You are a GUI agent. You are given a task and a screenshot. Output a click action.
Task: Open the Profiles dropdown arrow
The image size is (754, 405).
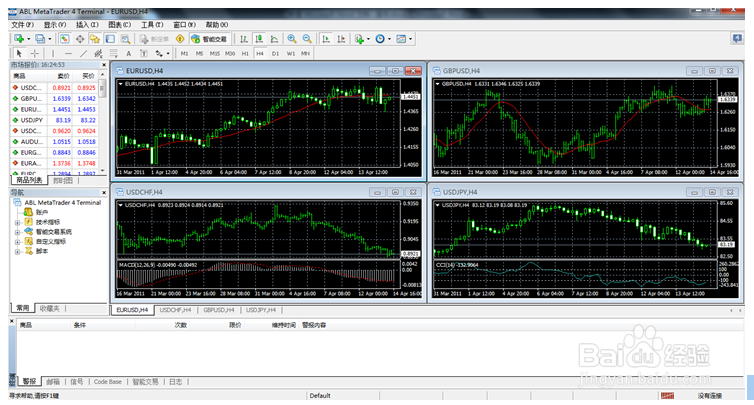pos(50,39)
